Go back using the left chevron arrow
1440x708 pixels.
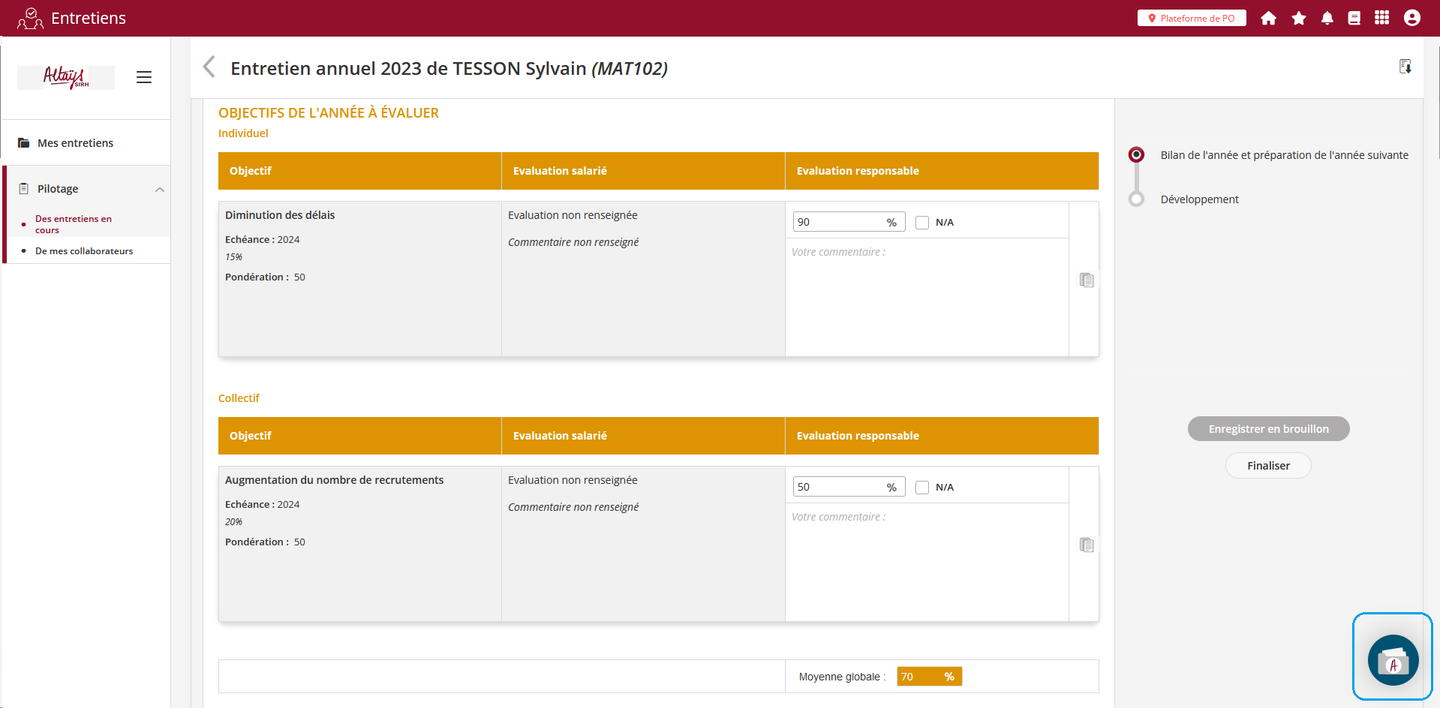coord(209,67)
